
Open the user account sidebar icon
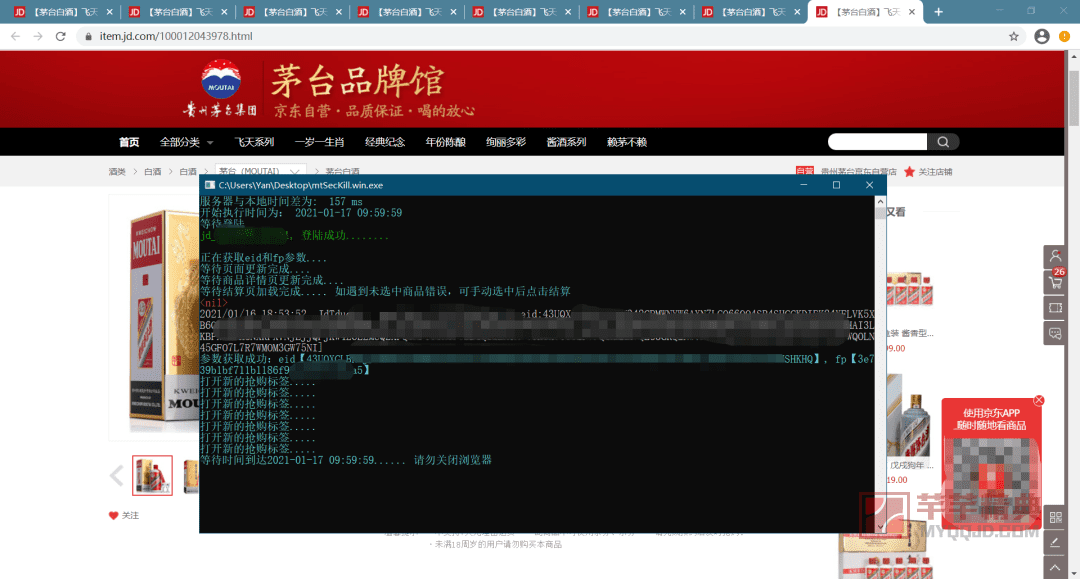point(1055,255)
